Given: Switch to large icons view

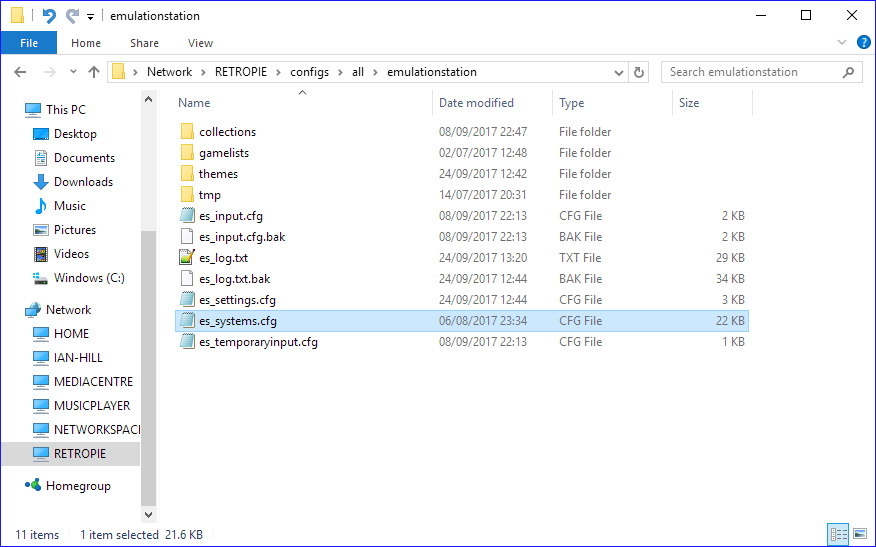Looking at the screenshot, I should (x=860, y=535).
